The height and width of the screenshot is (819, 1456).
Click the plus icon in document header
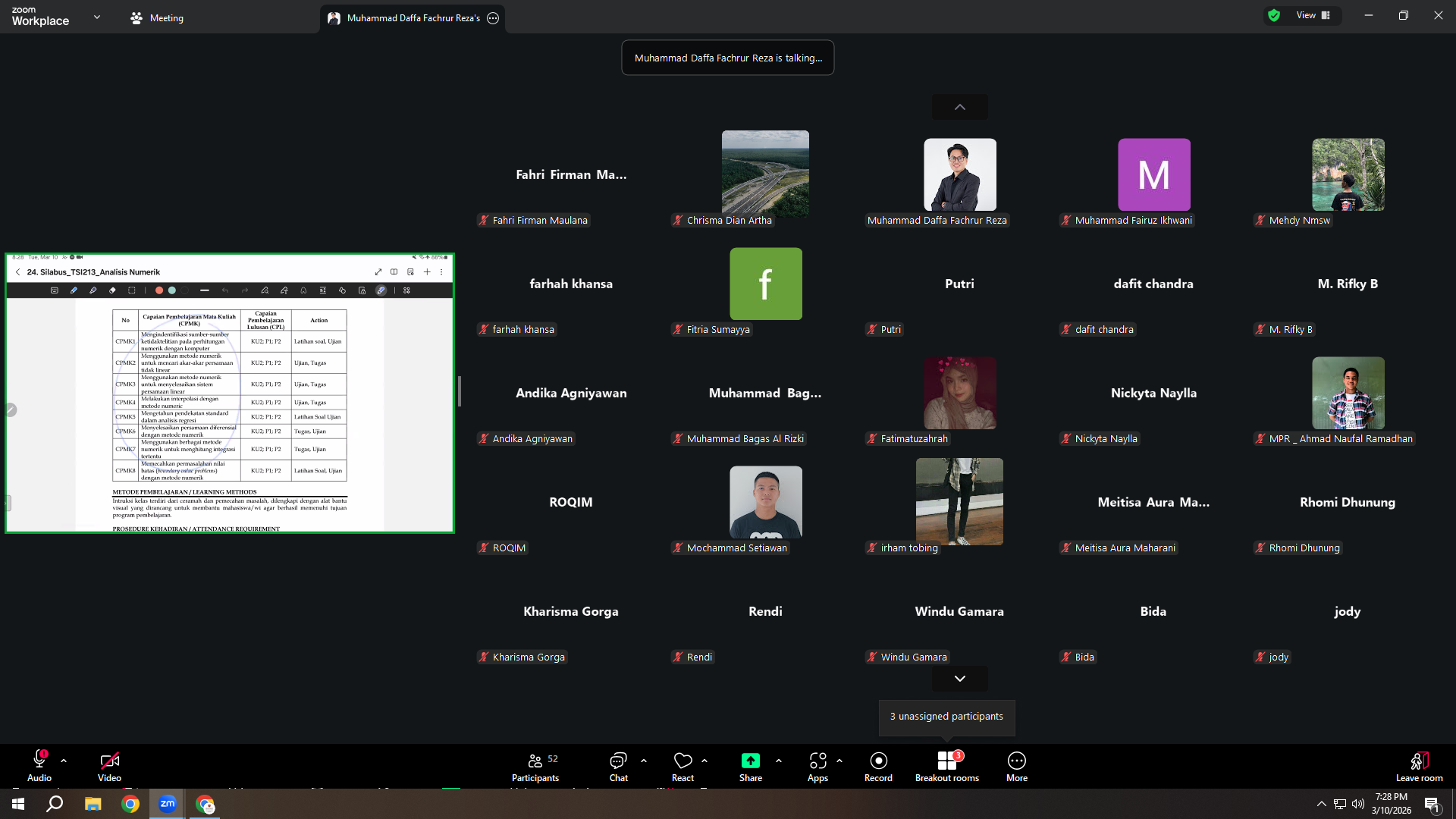coord(427,272)
